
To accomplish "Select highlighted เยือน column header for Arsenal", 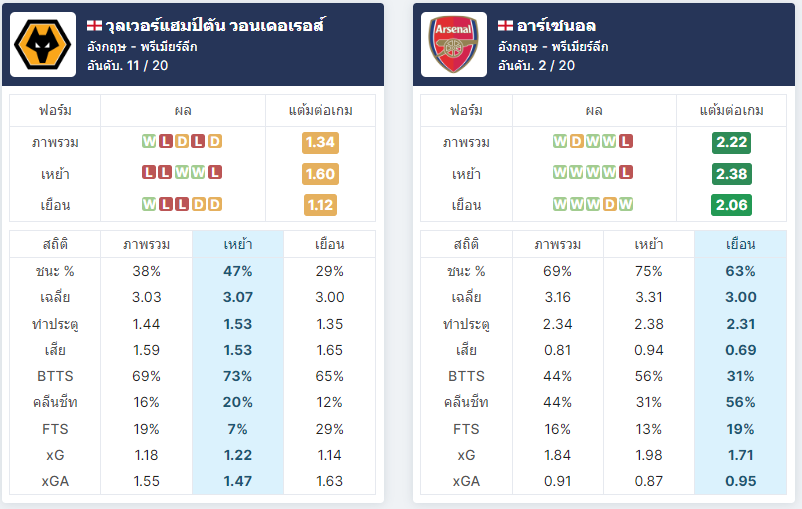I will (x=741, y=245).
